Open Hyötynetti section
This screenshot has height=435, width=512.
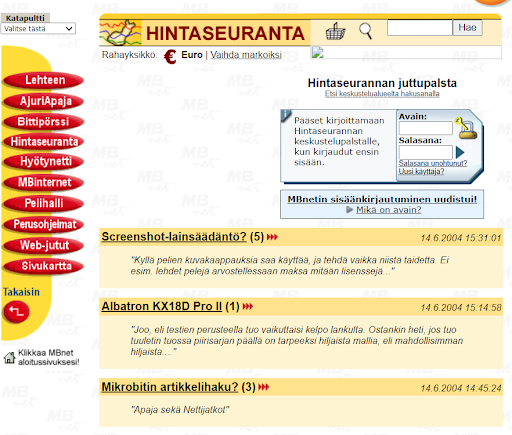[43, 162]
